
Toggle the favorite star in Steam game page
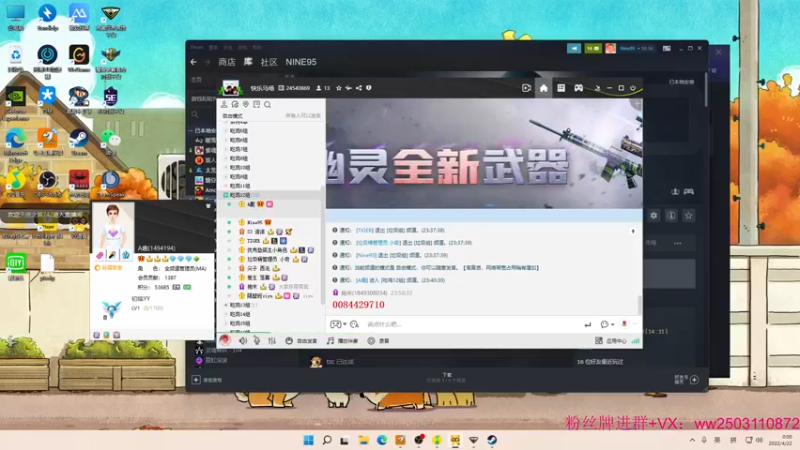pyautogui.click(x=688, y=216)
